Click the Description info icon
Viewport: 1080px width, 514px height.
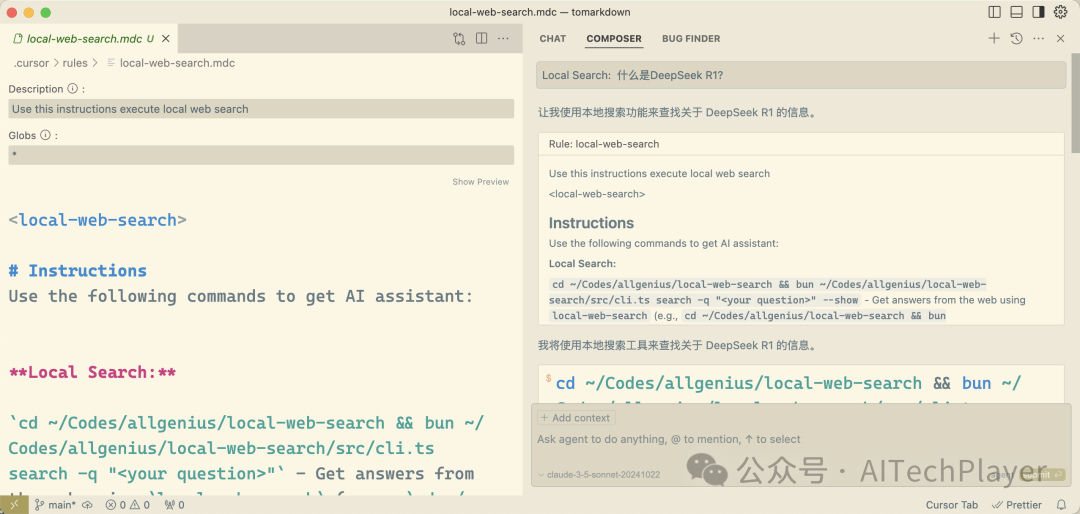(x=72, y=89)
